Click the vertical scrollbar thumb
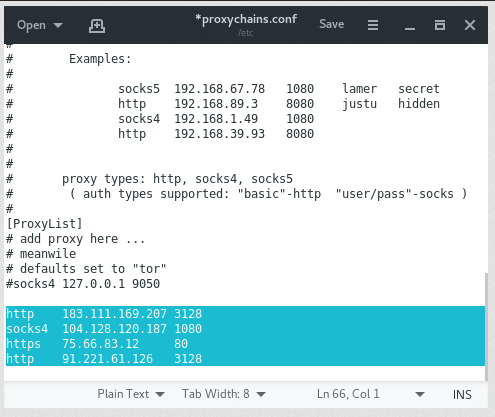This screenshot has width=495, height=417. point(486,327)
